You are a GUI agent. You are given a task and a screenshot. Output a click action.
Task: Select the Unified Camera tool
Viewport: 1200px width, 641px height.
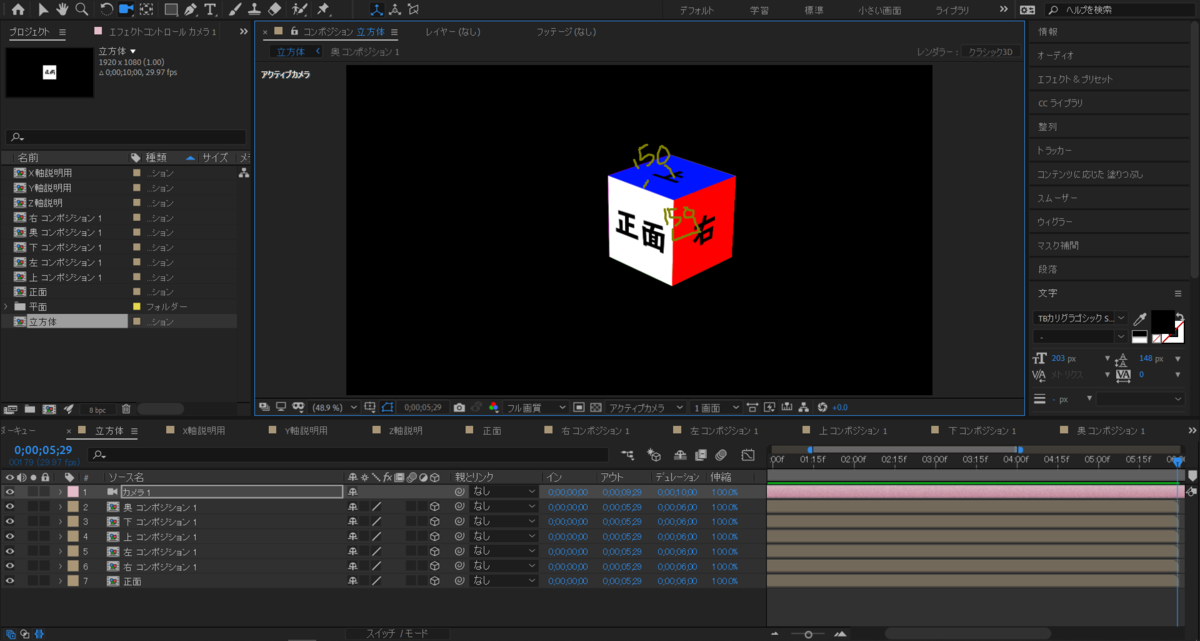tap(126, 9)
